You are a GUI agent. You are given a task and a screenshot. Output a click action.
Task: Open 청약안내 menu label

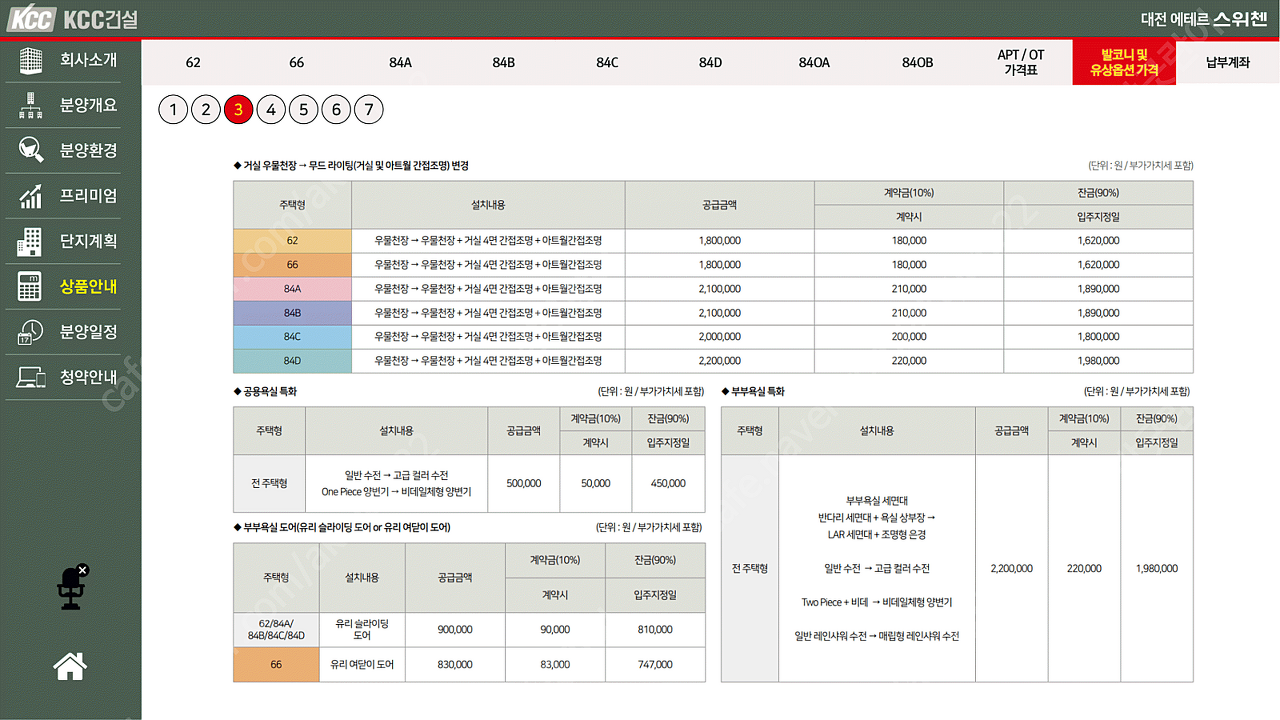tap(88, 377)
